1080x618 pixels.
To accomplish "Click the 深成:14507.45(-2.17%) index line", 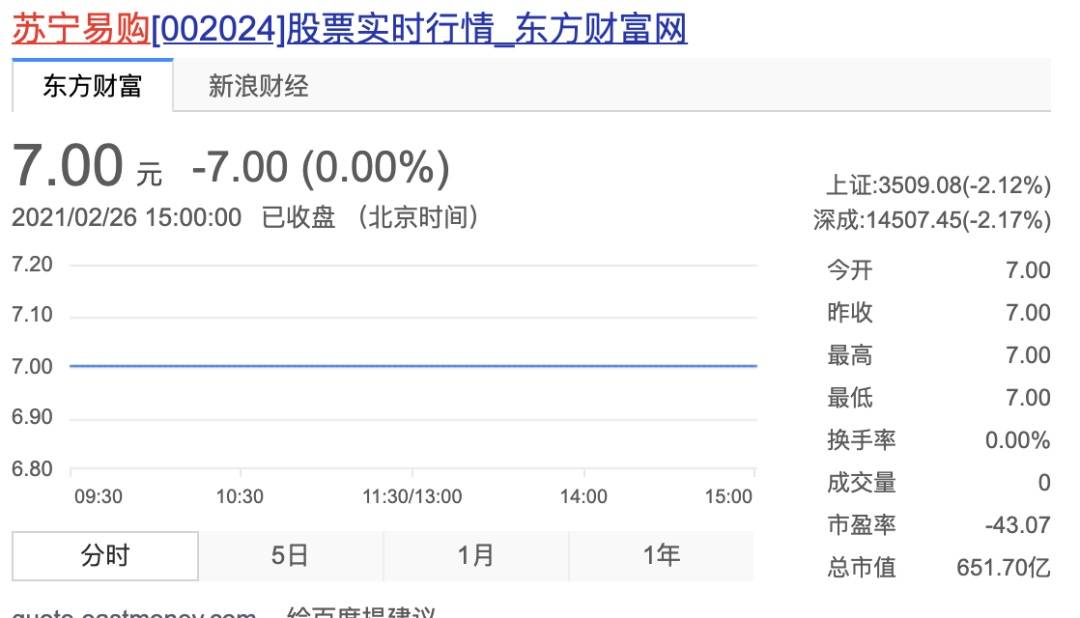I will 932,220.
